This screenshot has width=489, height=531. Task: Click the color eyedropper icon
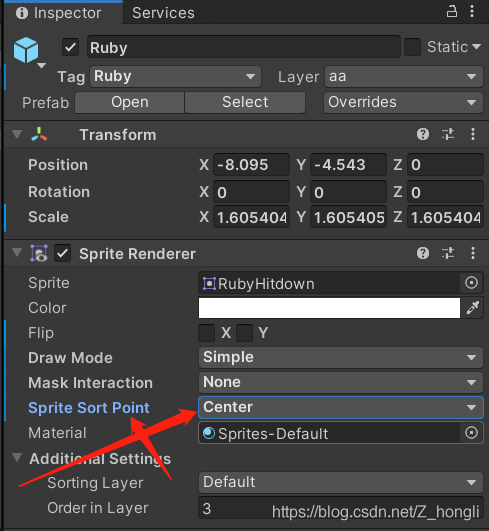473,307
